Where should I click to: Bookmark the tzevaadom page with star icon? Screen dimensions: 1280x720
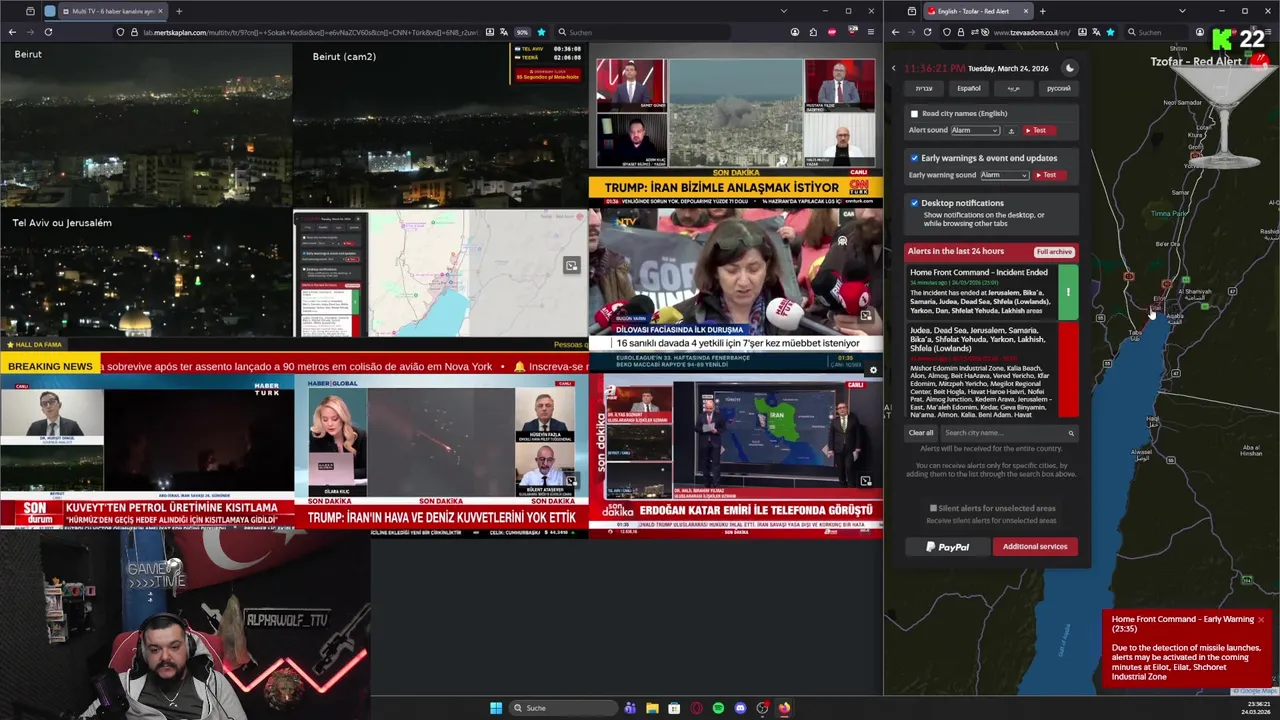pyautogui.click(x=1110, y=32)
